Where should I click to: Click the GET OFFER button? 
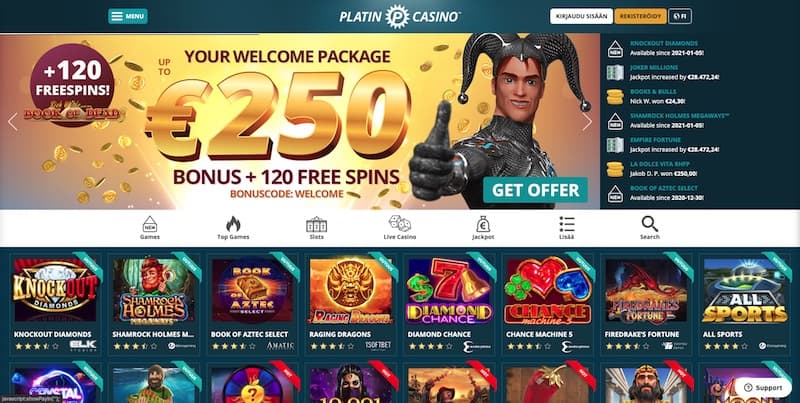click(x=535, y=190)
